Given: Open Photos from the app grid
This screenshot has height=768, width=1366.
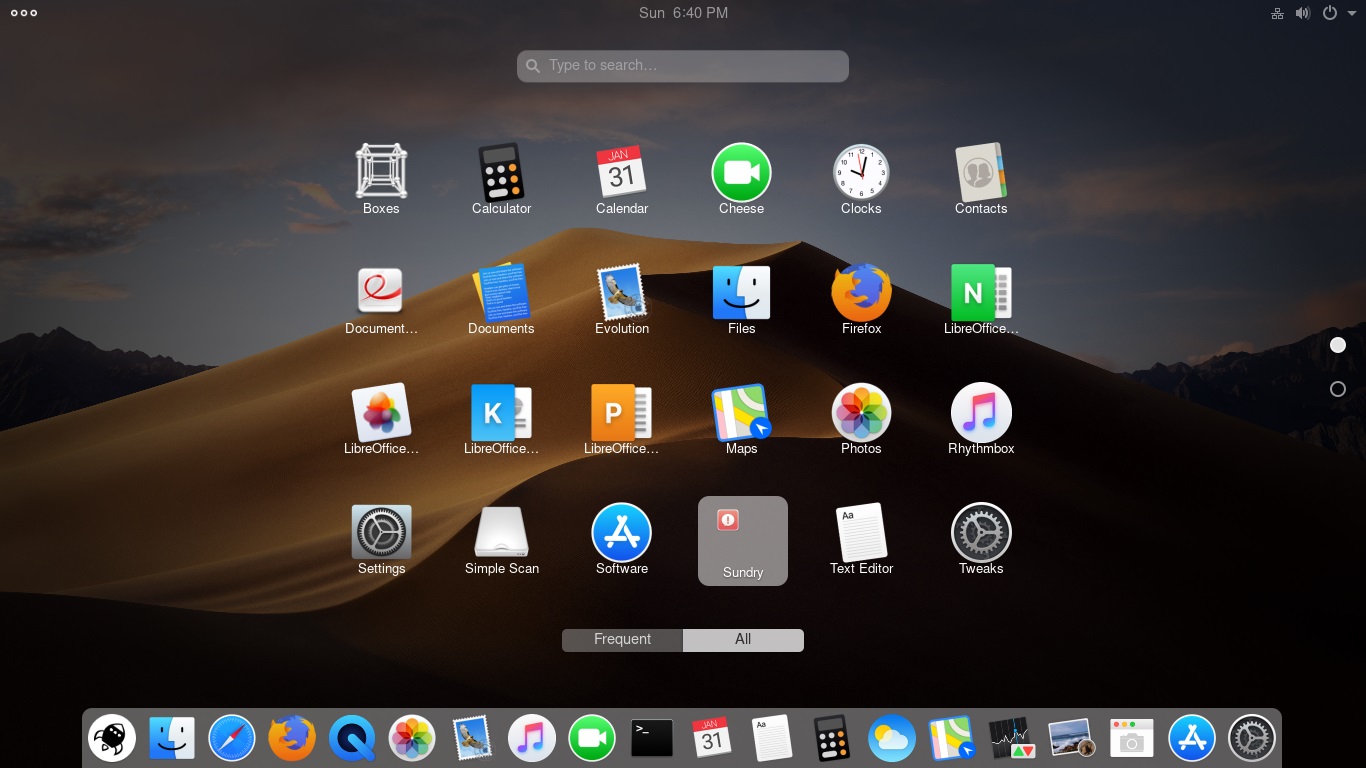Looking at the screenshot, I should point(861,420).
